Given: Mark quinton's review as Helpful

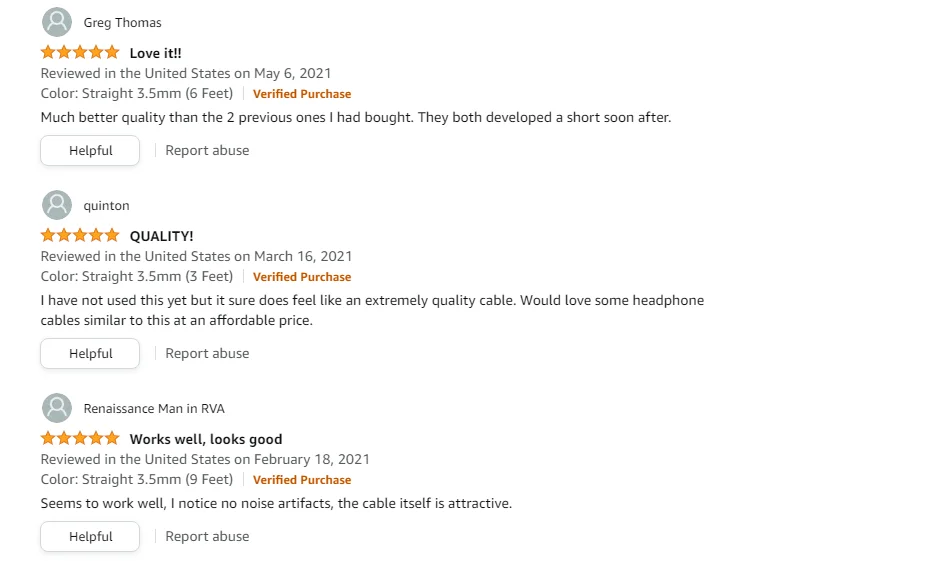Looking at the screenshot, I should pos(90,354).
